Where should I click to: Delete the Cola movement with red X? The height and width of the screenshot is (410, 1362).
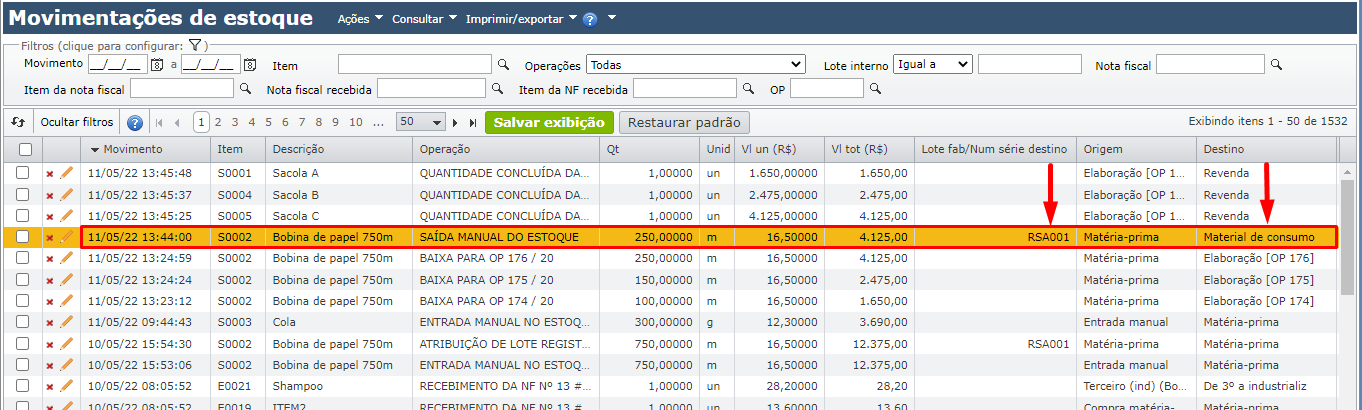[x=50, y=324]
